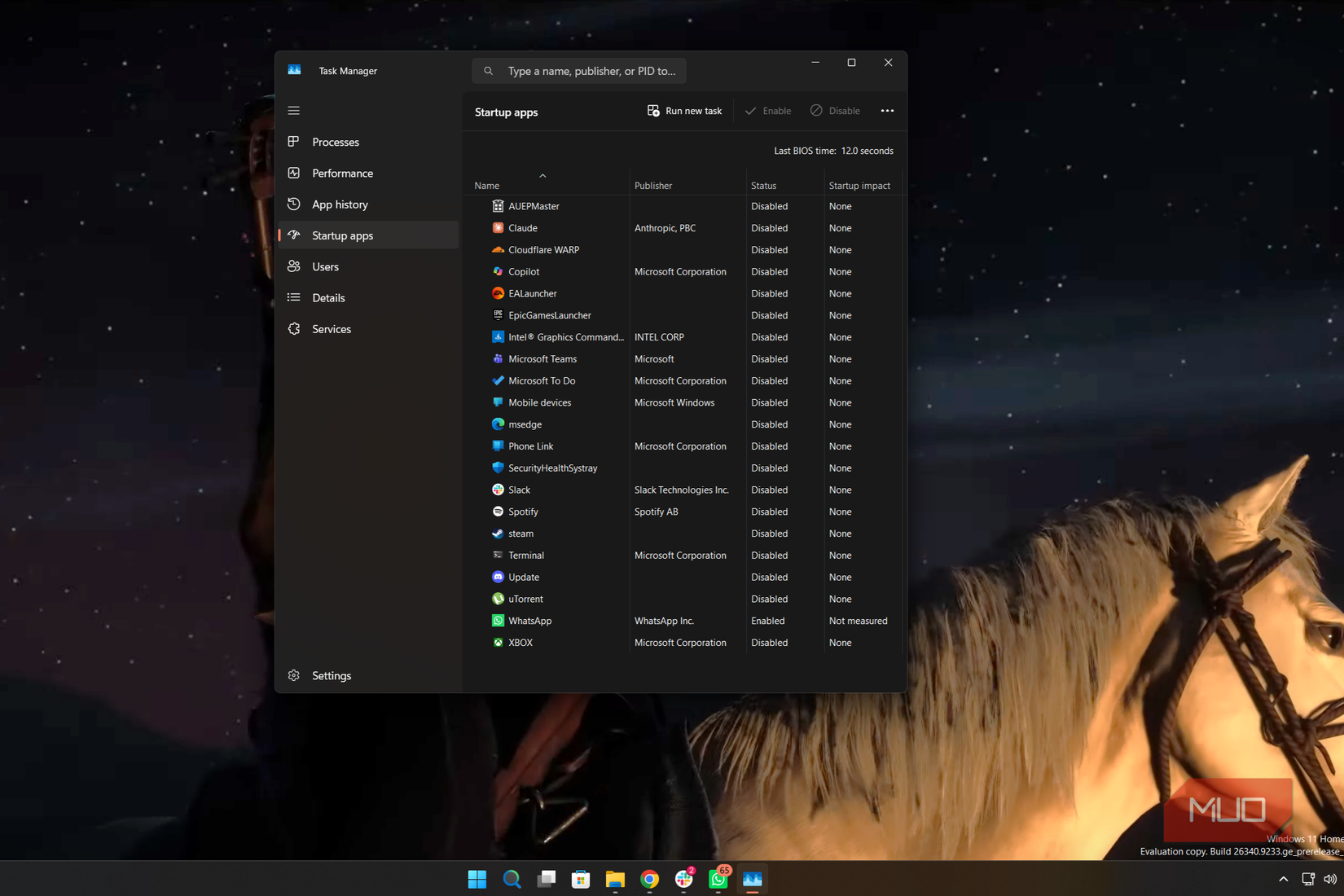Open the Processes page

click(368, 142)
